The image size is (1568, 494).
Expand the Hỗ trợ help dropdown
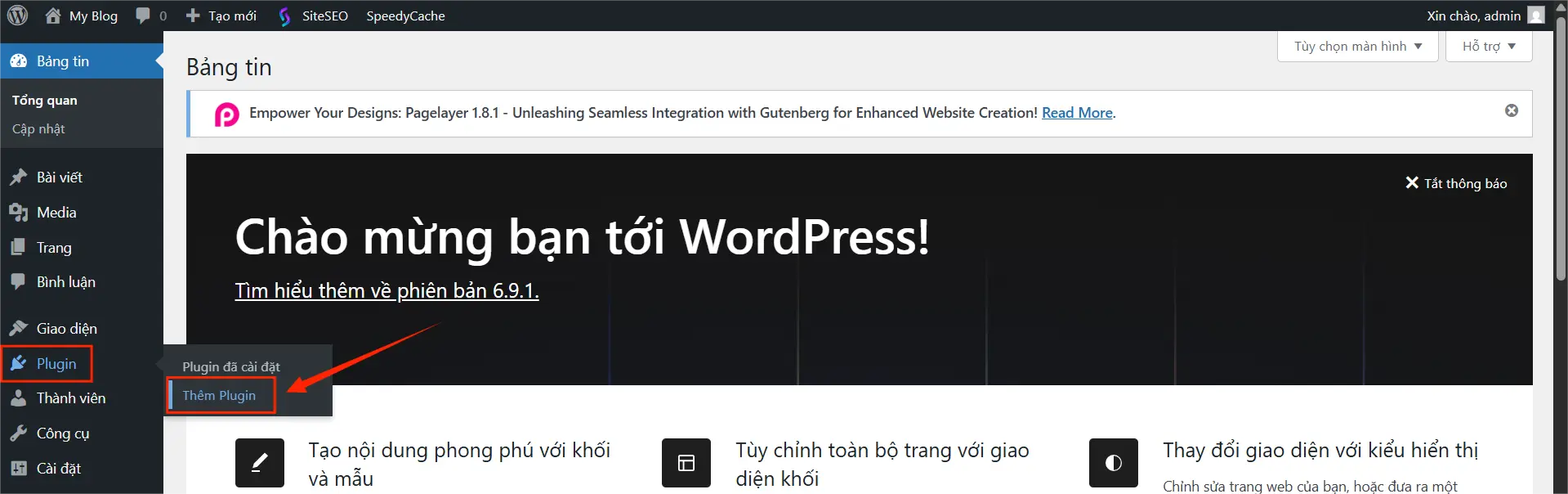pos(1488,47)
